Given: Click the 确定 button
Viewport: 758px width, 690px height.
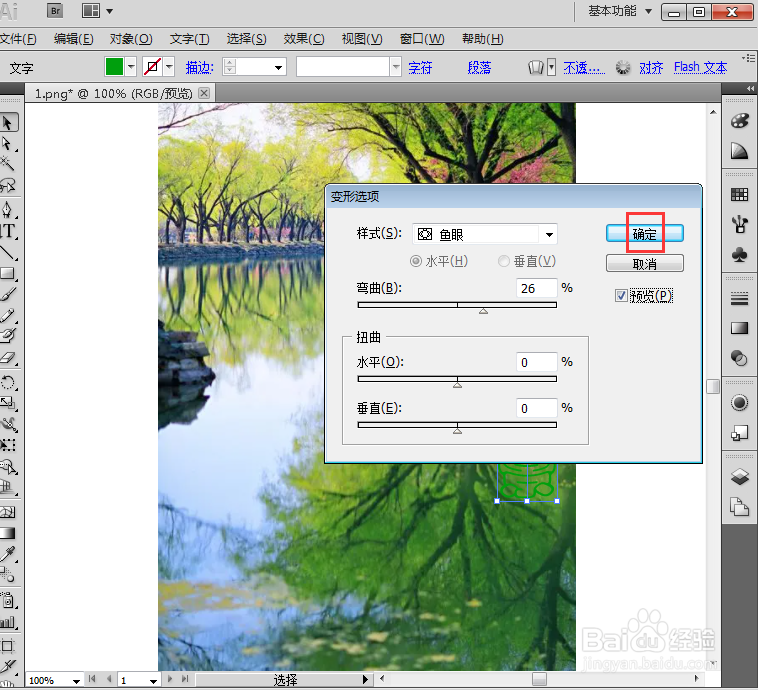Looking at the screenshot, I should 645,234.
